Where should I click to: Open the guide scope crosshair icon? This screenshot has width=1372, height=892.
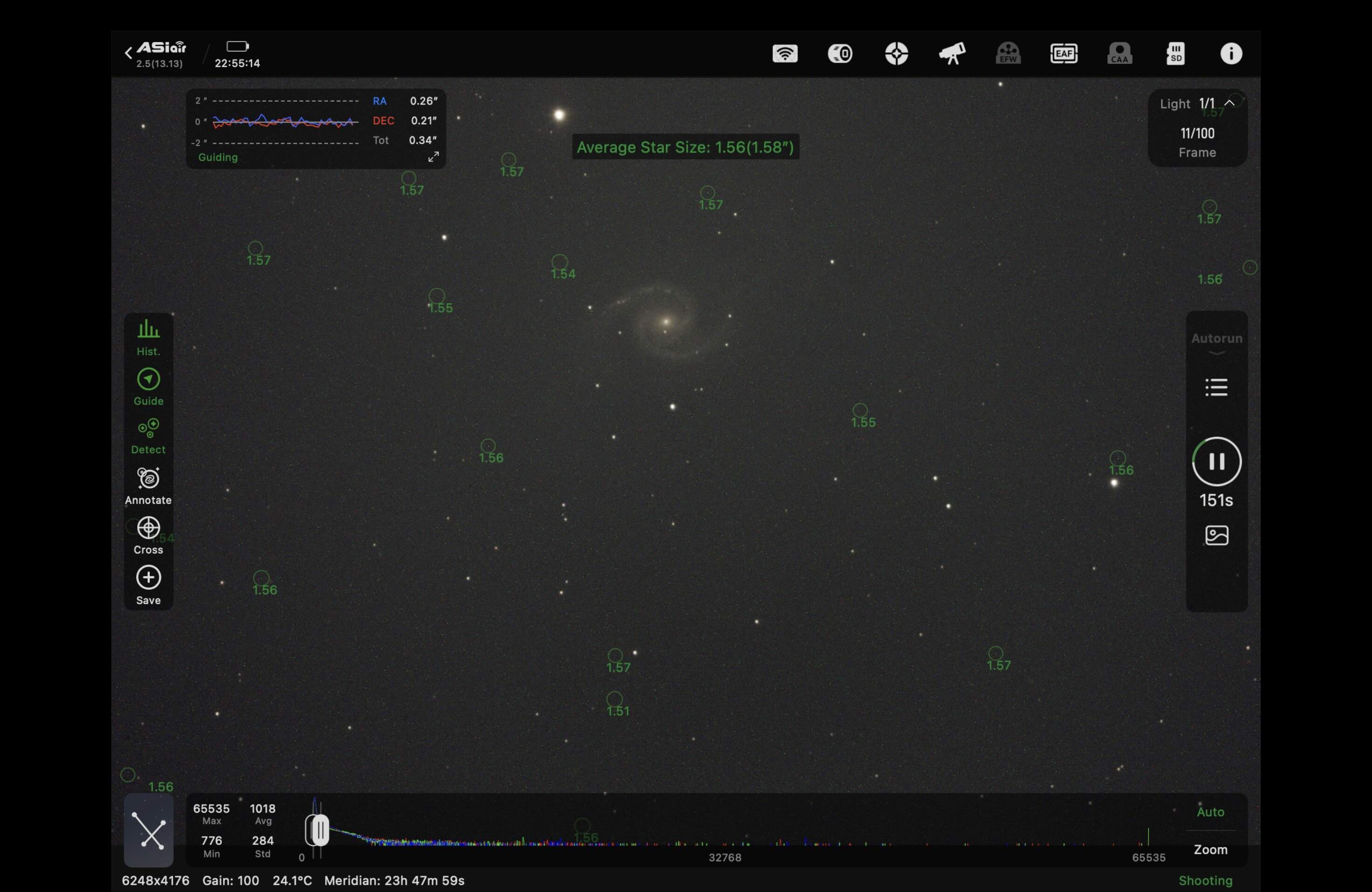(x=896, y=54)
